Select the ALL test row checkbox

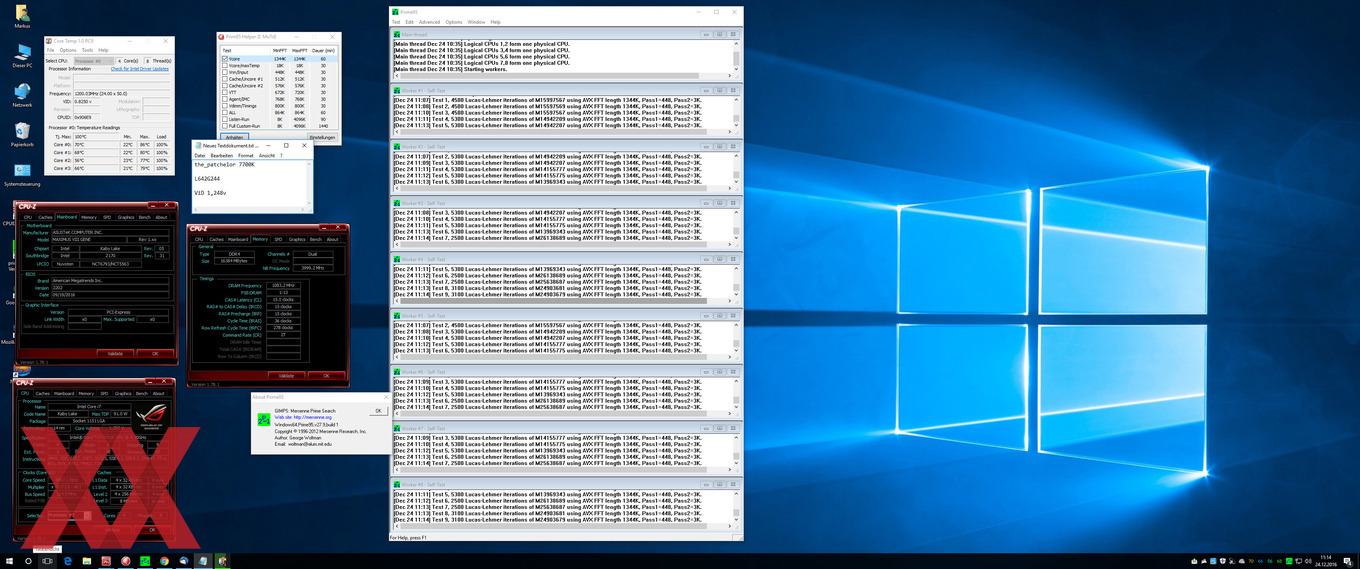[x=224, y=112]
